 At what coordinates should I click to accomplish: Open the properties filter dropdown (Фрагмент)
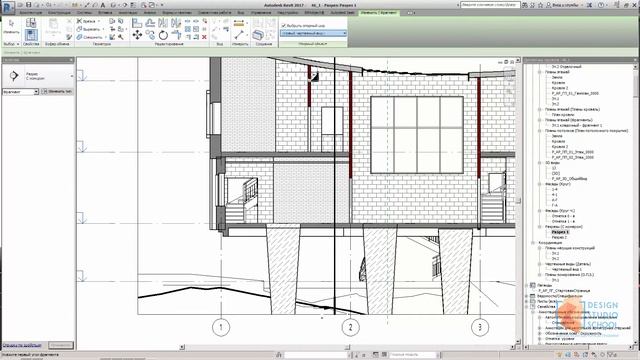20,92
